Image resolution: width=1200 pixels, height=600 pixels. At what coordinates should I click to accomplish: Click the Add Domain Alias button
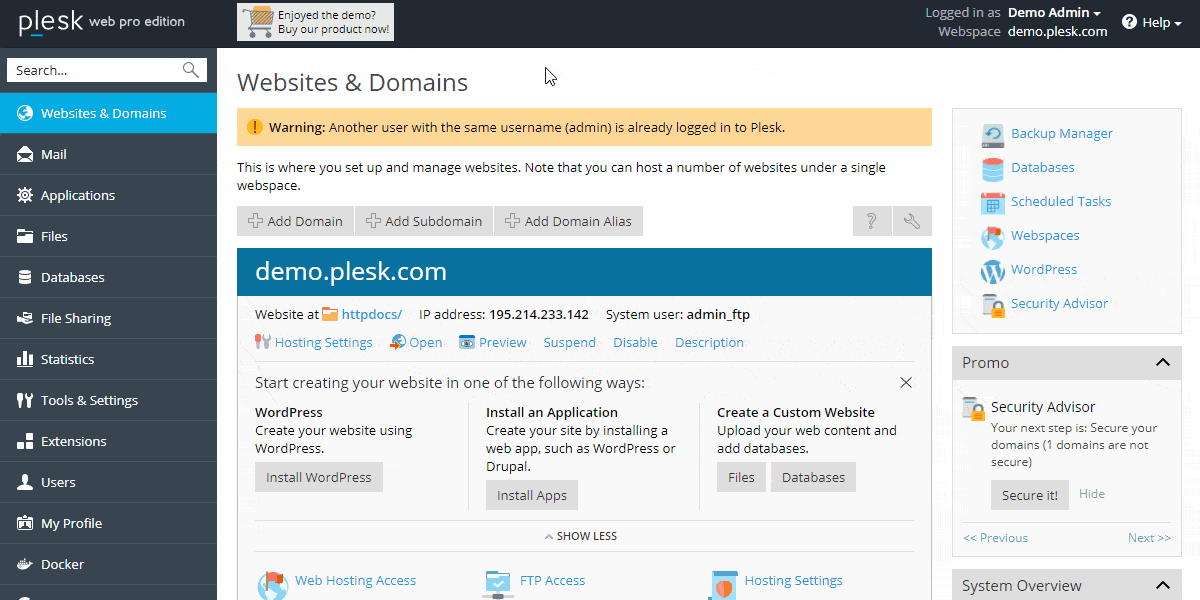(568, 221)
